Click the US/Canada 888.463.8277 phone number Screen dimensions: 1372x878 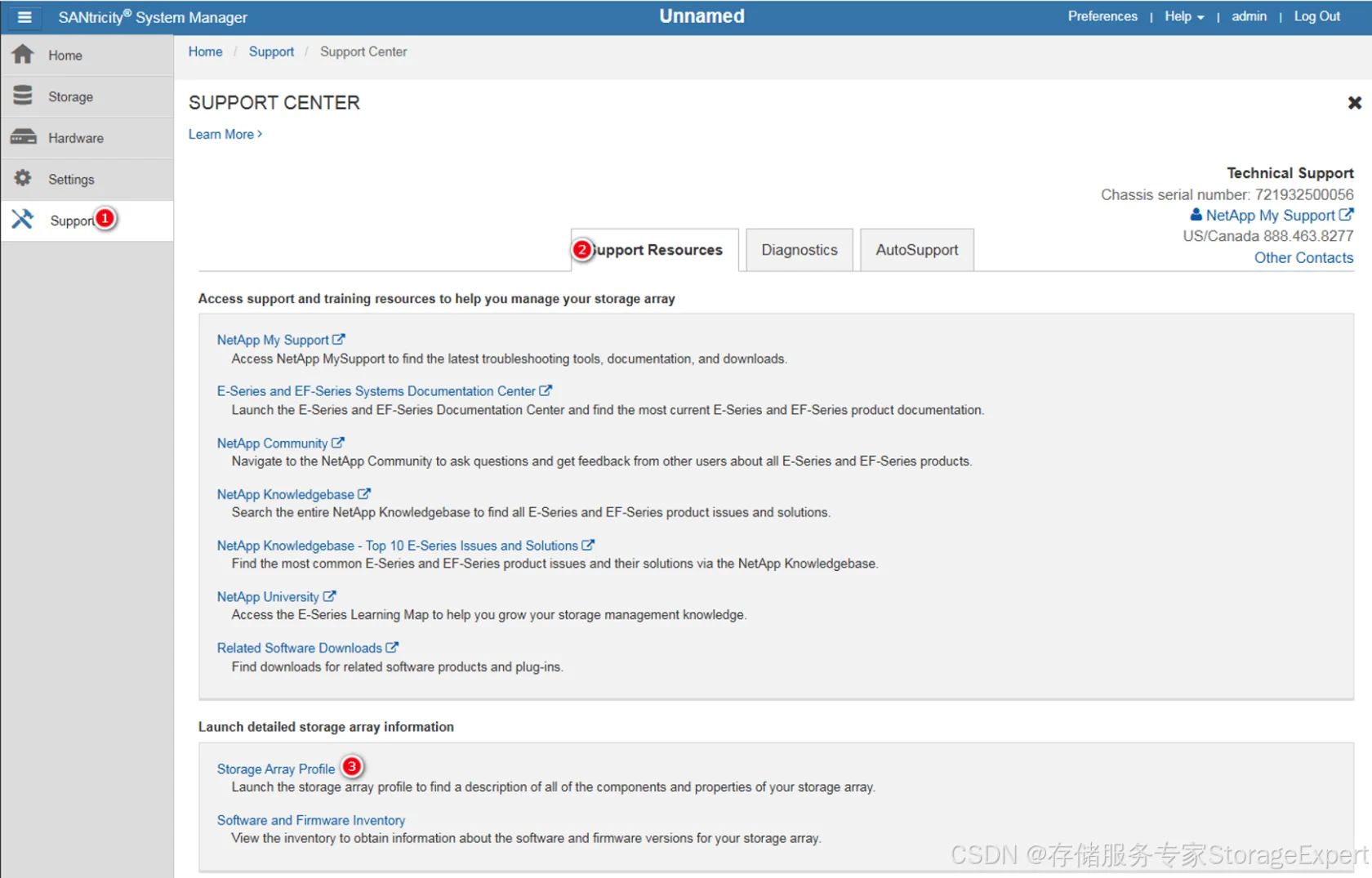(x=1267, y=236)
